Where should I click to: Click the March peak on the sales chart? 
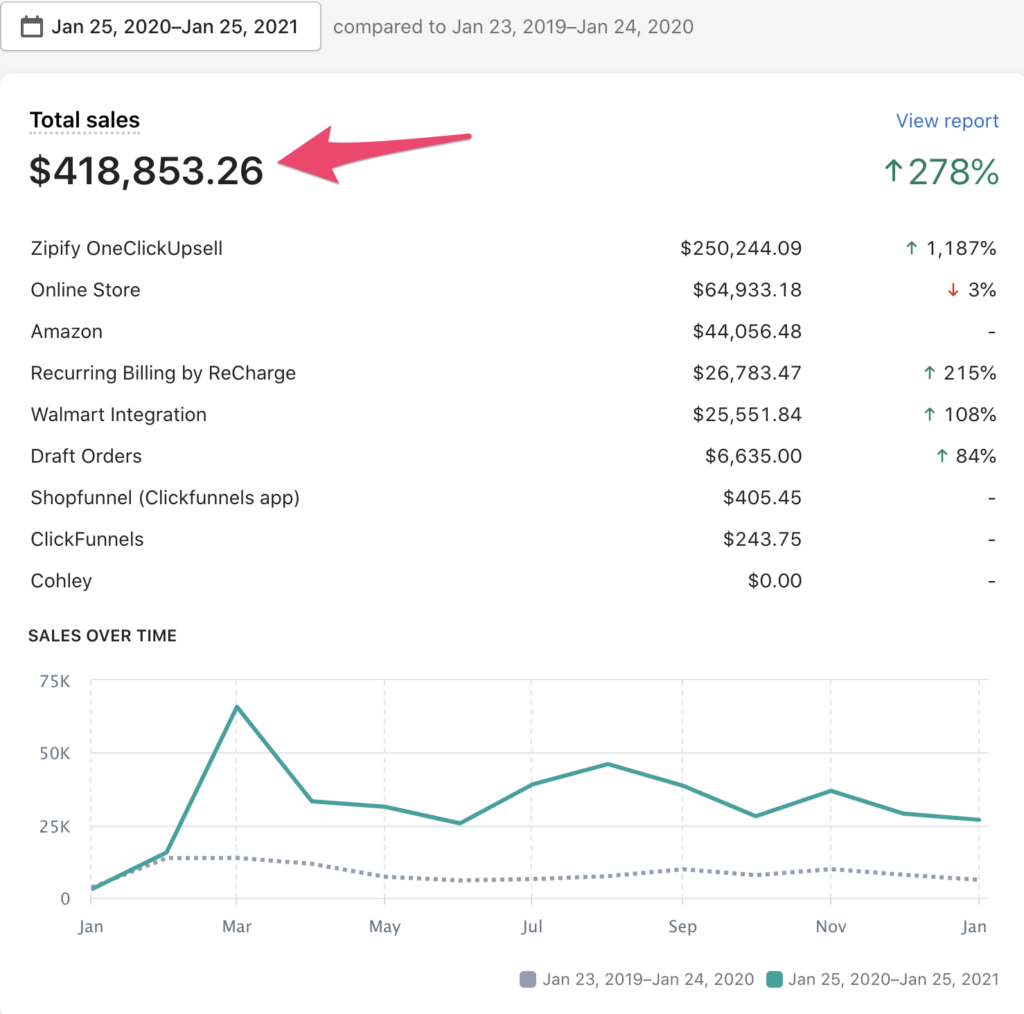click(x=236, y=707)
